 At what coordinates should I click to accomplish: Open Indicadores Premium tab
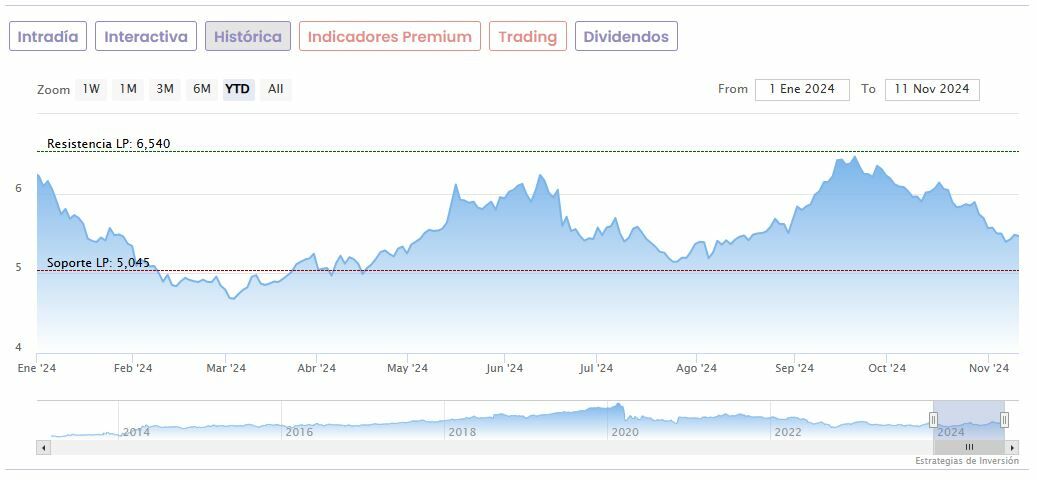coord(389,37)
